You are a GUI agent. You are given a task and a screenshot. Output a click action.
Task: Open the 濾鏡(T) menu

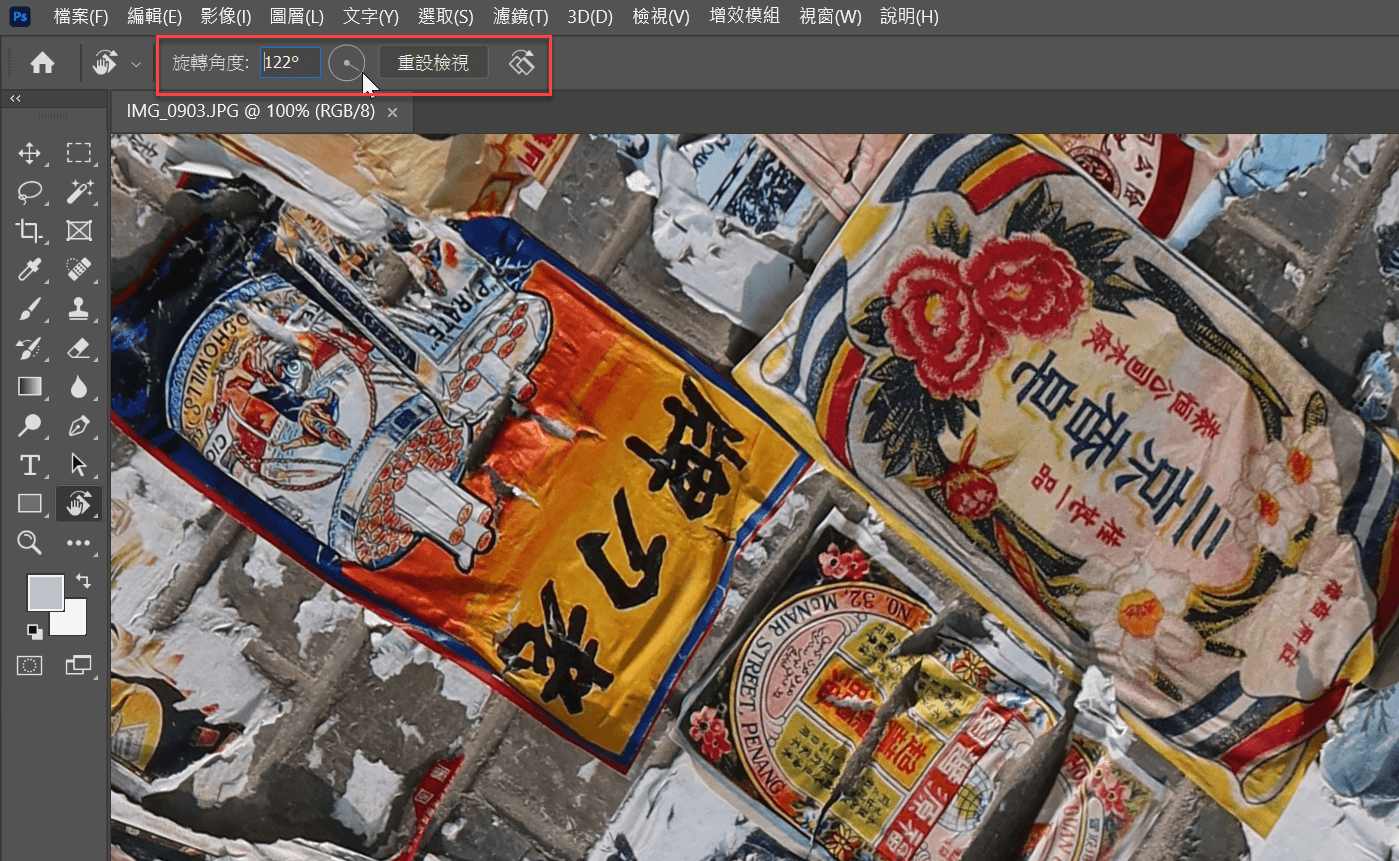click(x=520, y=16)
